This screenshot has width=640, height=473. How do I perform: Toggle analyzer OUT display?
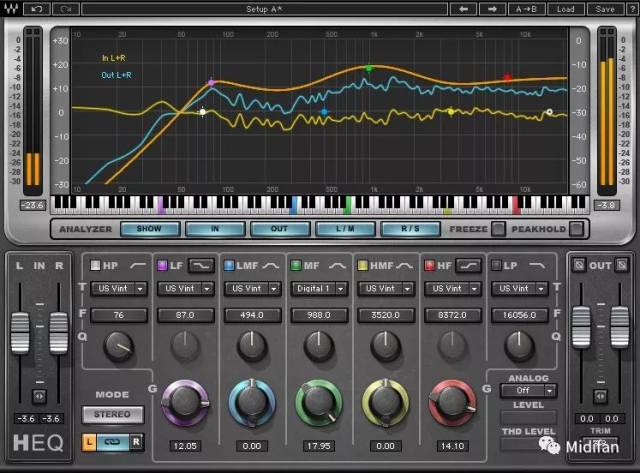click(280, 229)
